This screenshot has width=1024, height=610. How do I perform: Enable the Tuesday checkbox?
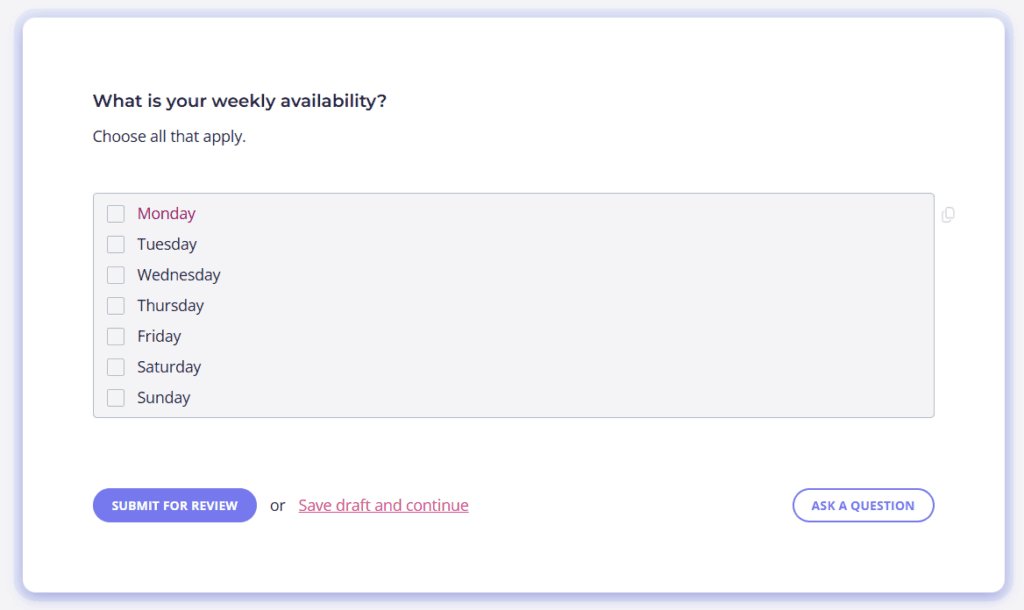116,244
